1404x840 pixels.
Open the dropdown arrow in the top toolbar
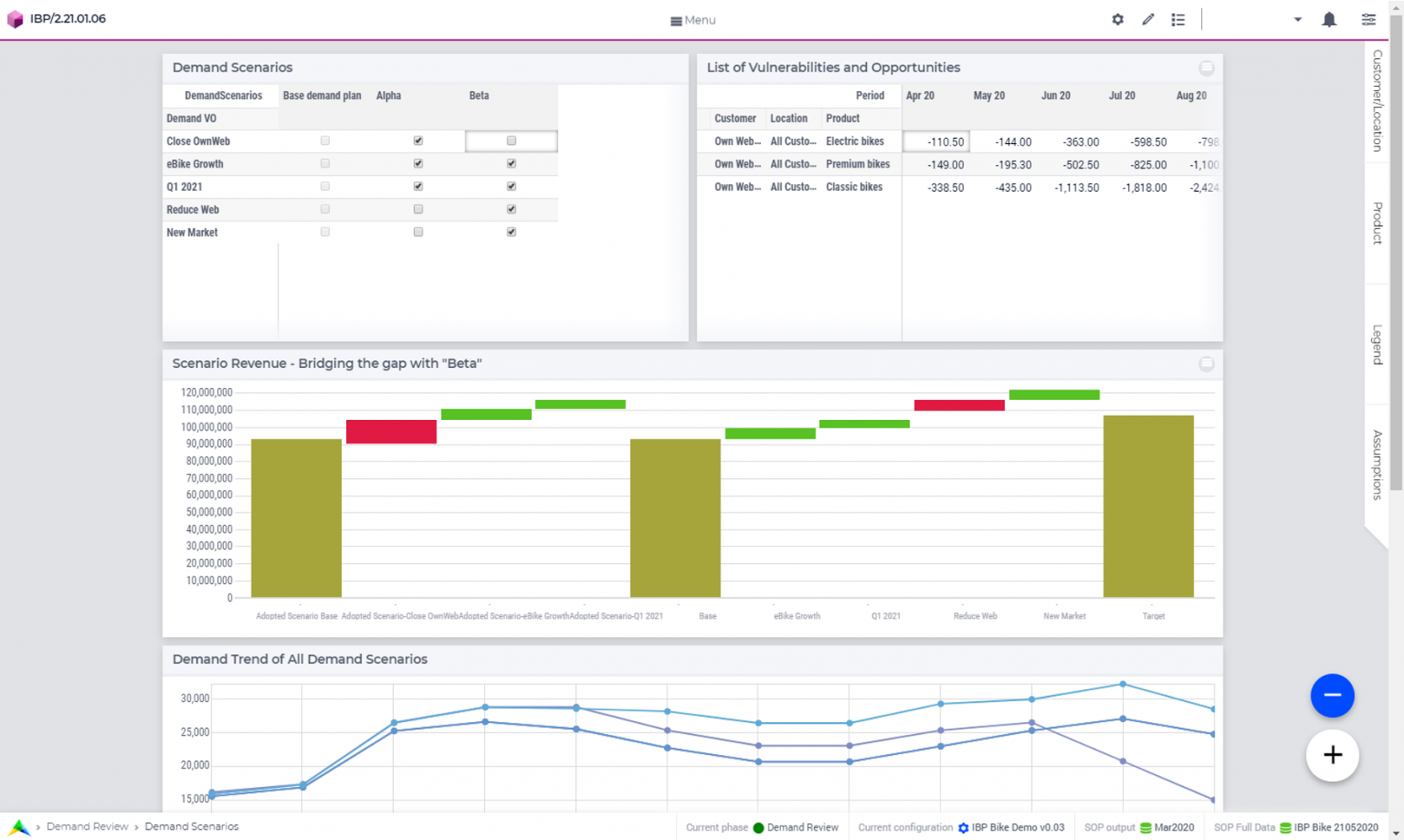point(1297,19)
